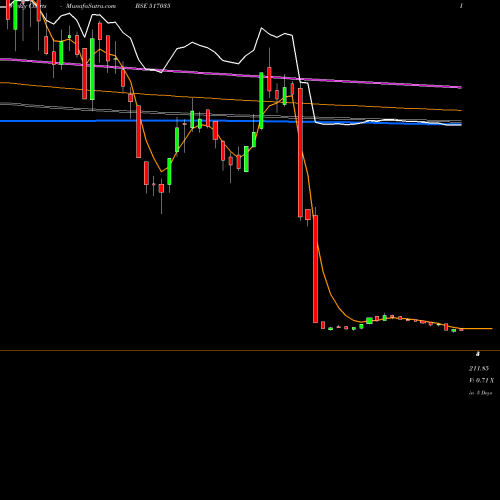Click the Days label below the volume
This screenshot has height=500, width=500.
click(x=480, y=393)
